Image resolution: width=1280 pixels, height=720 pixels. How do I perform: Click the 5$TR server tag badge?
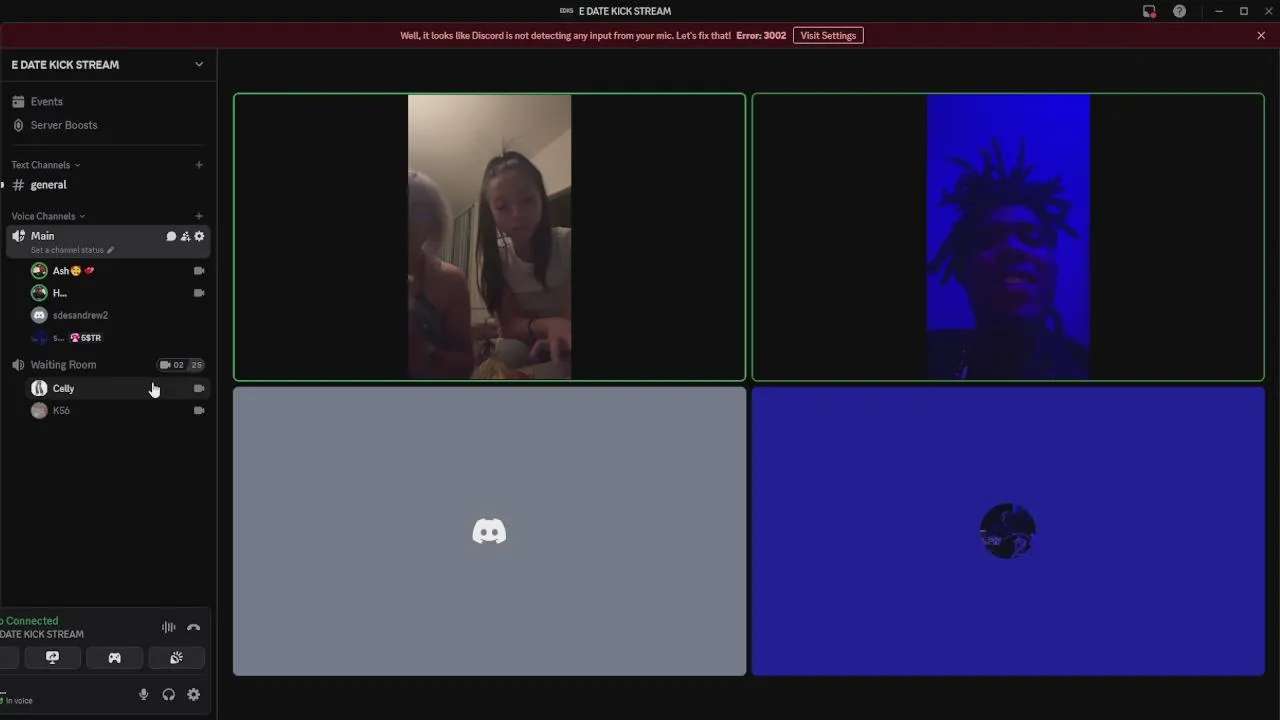click(x=86, y=338)
